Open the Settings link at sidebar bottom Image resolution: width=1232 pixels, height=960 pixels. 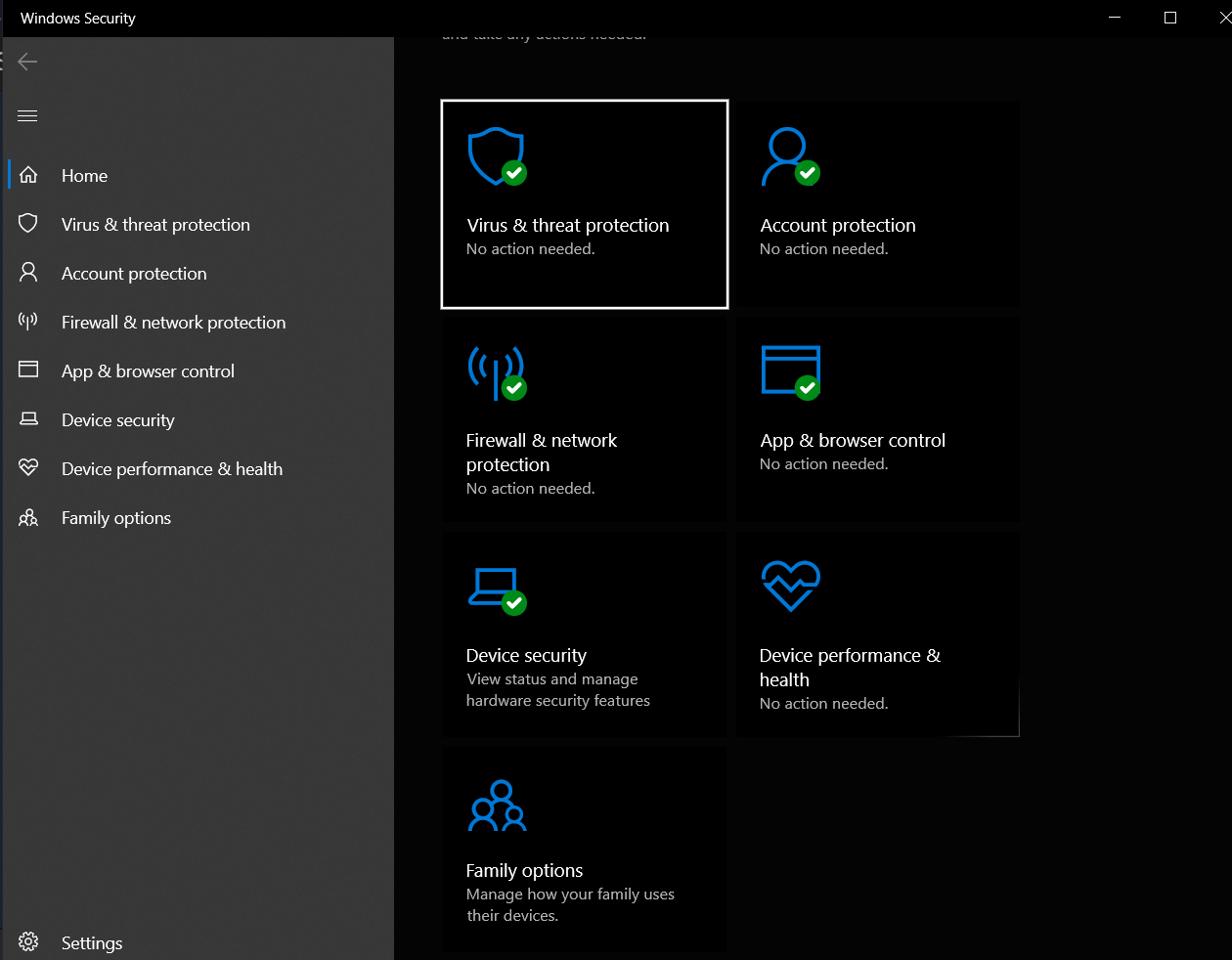click(x=92, y=943)
